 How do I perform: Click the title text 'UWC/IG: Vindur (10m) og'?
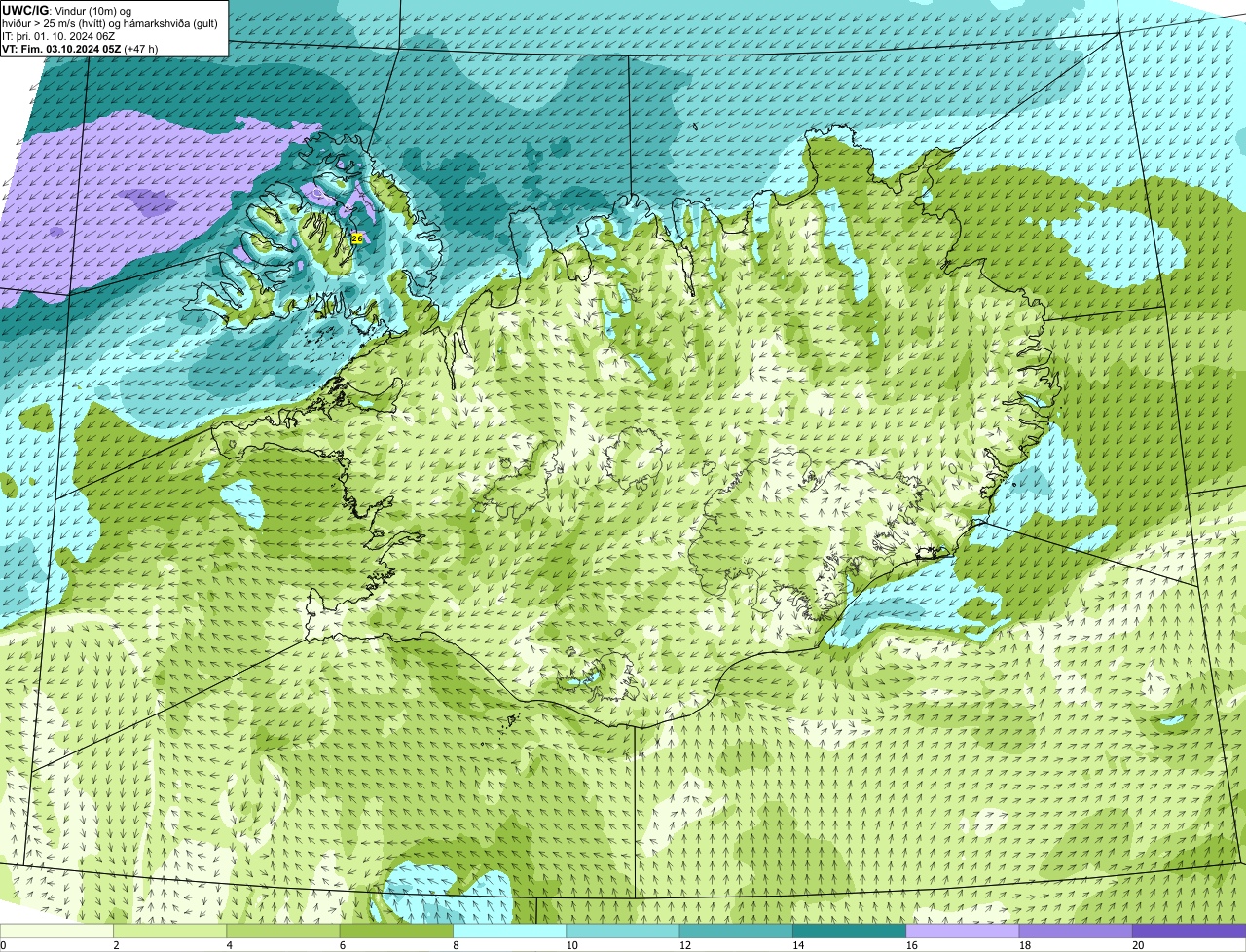[67, 11]
